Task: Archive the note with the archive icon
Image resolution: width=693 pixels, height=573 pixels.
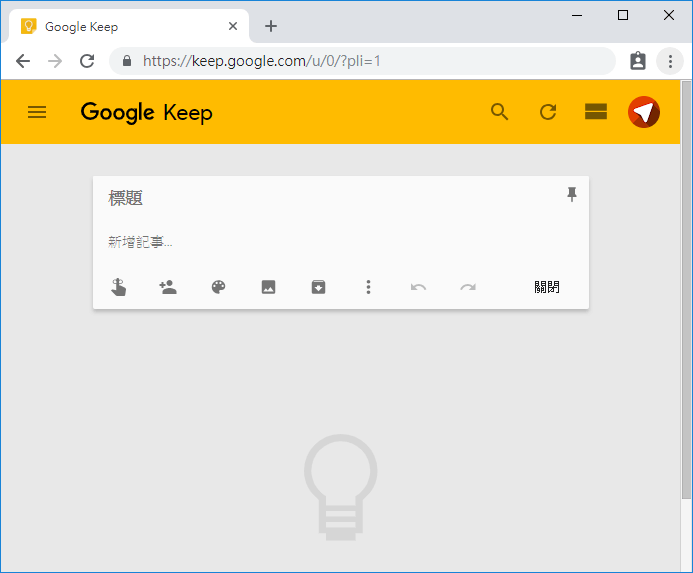Action: coord(318,287)
